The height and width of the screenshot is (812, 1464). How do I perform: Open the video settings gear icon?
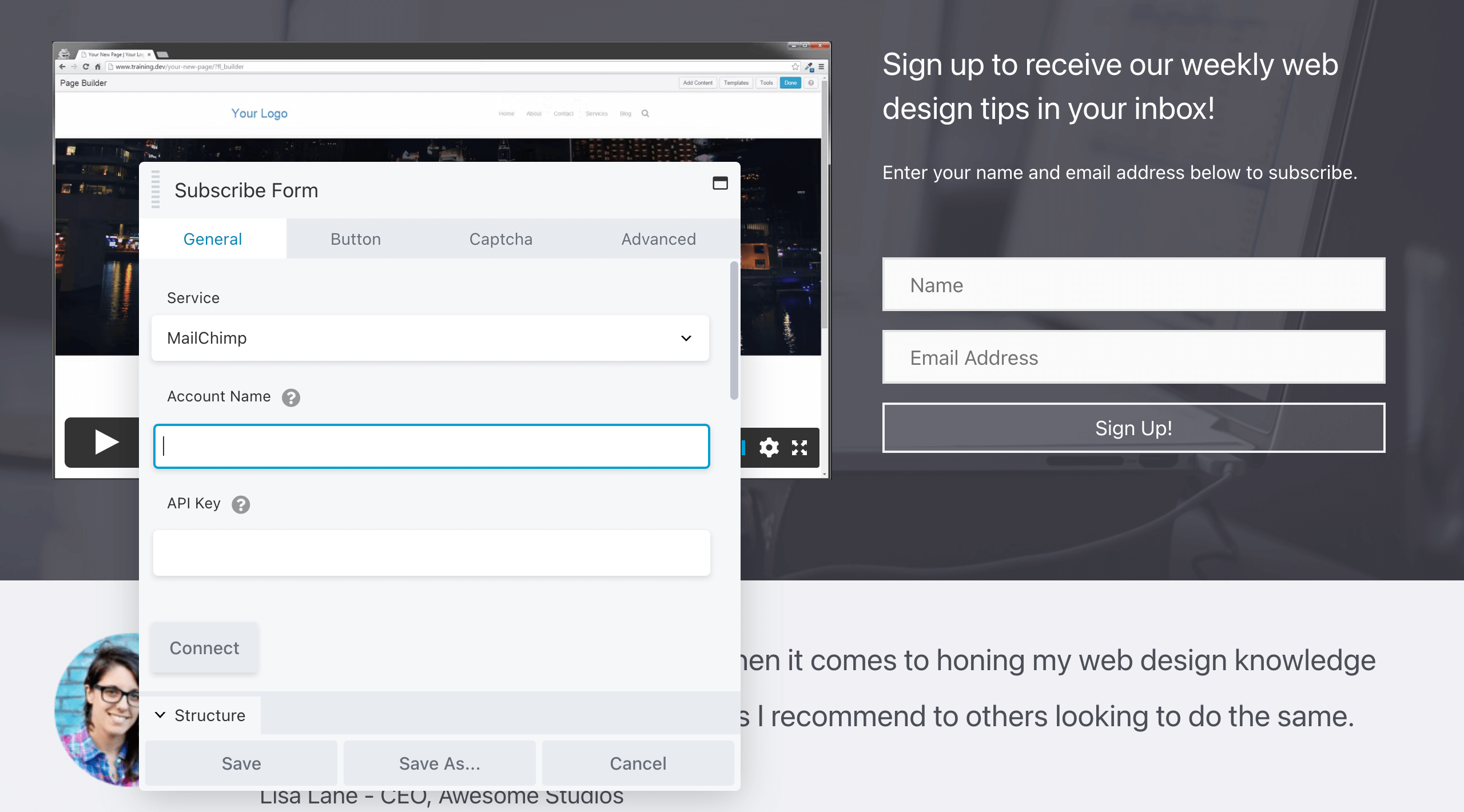point(769,447)
